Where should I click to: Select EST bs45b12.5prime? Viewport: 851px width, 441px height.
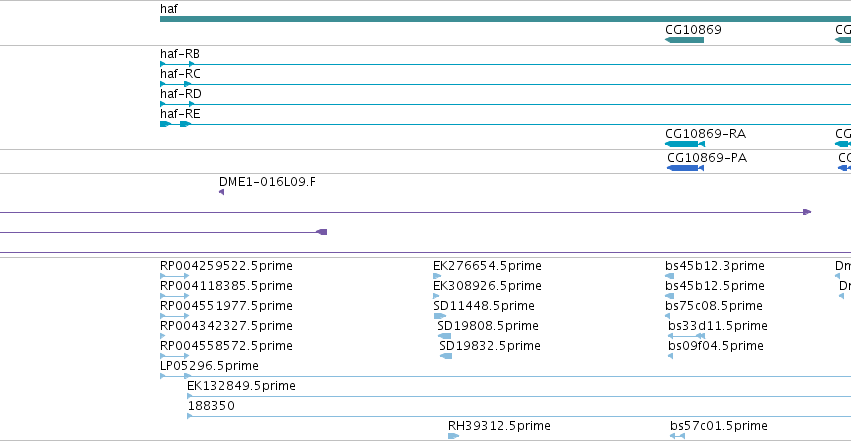(715, 286)
